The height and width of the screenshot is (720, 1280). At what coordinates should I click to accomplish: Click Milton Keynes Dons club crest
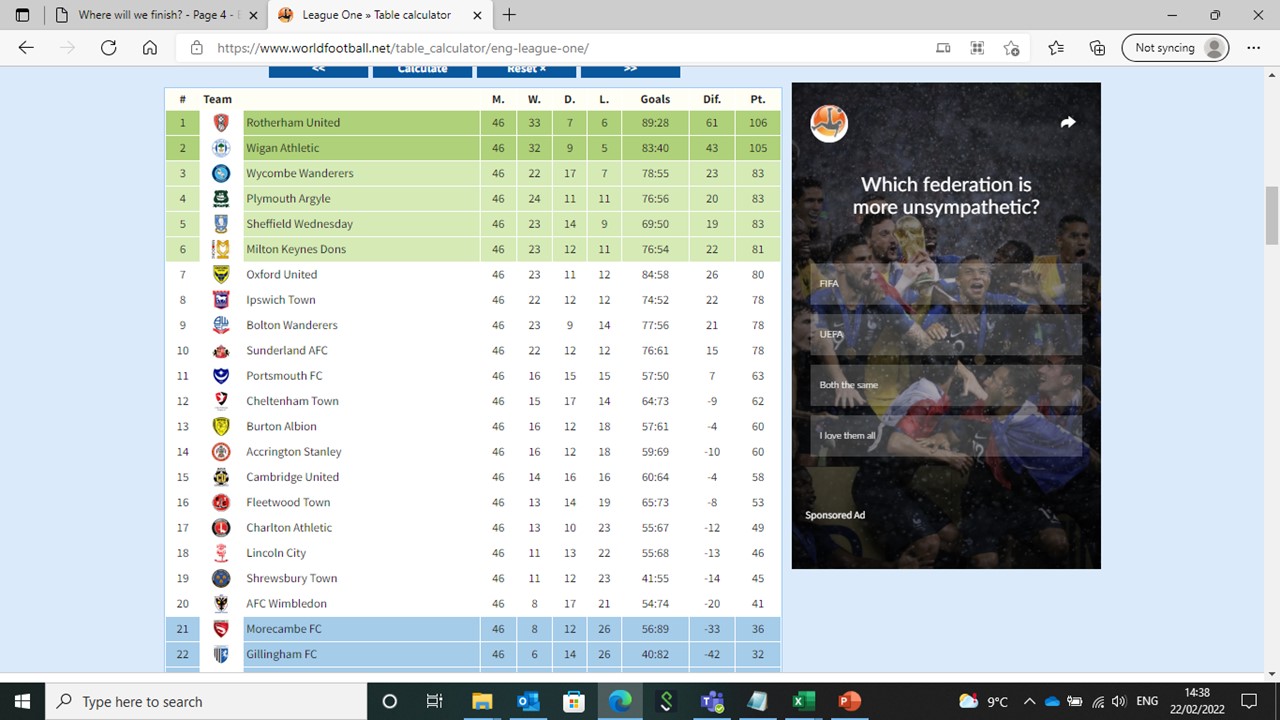coord(221,249)
